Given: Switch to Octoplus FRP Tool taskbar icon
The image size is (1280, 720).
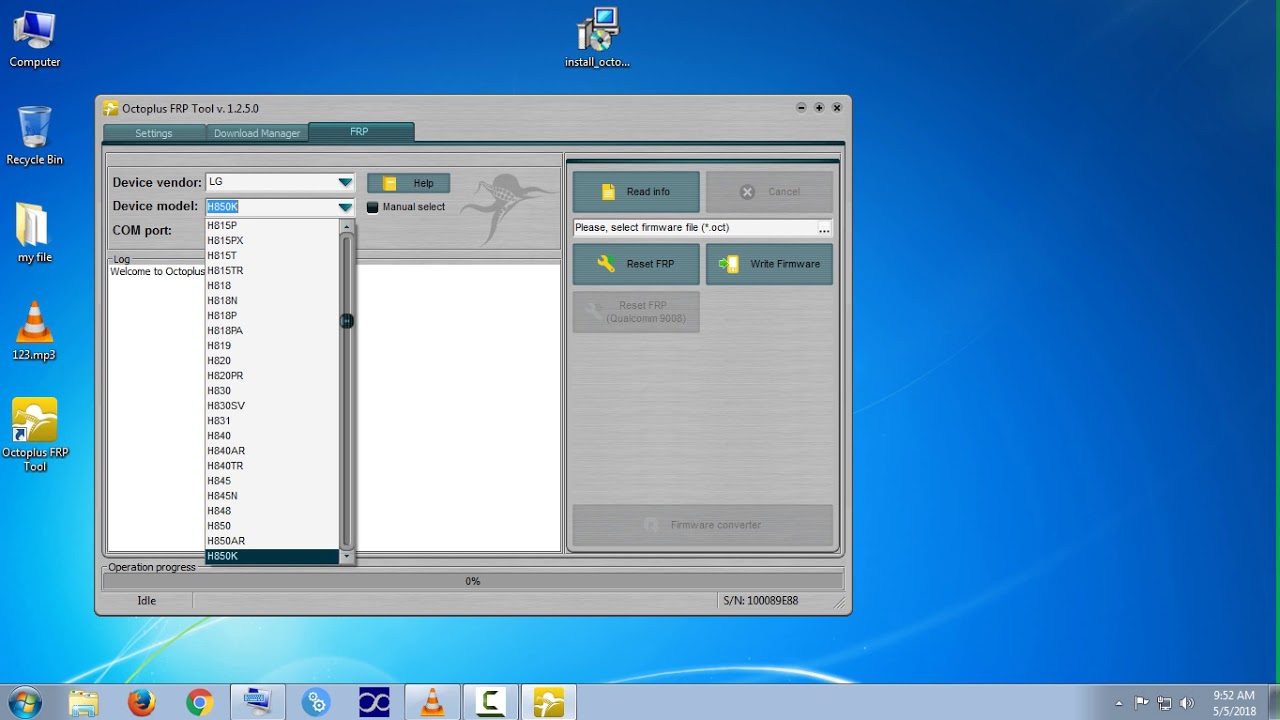Looking at the screenshot, I should tap(548, 703).
